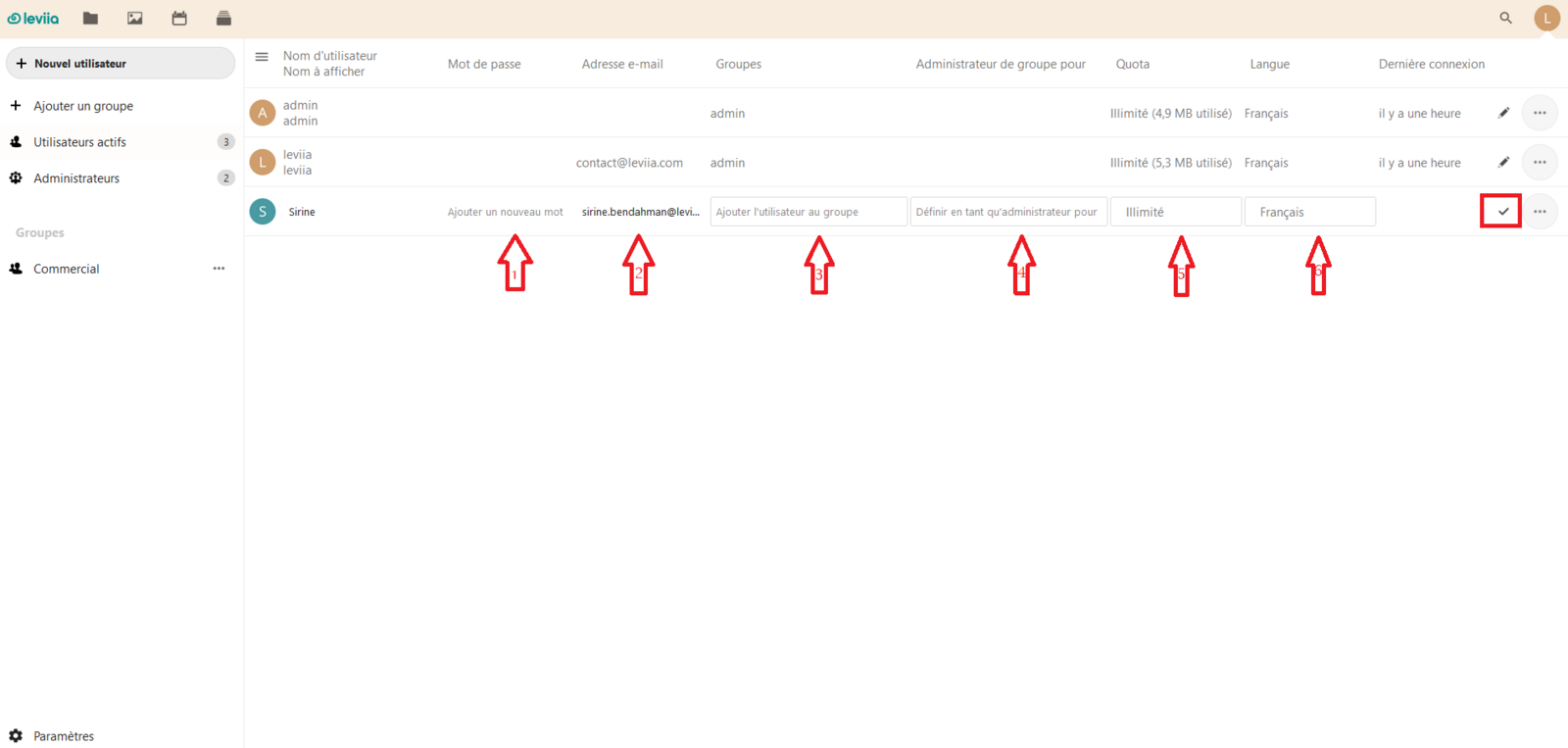Image resolution: width=1568 pixels, height=748 pixels.
Task: Open more actions for admin row
Action: pos(1540,113)
